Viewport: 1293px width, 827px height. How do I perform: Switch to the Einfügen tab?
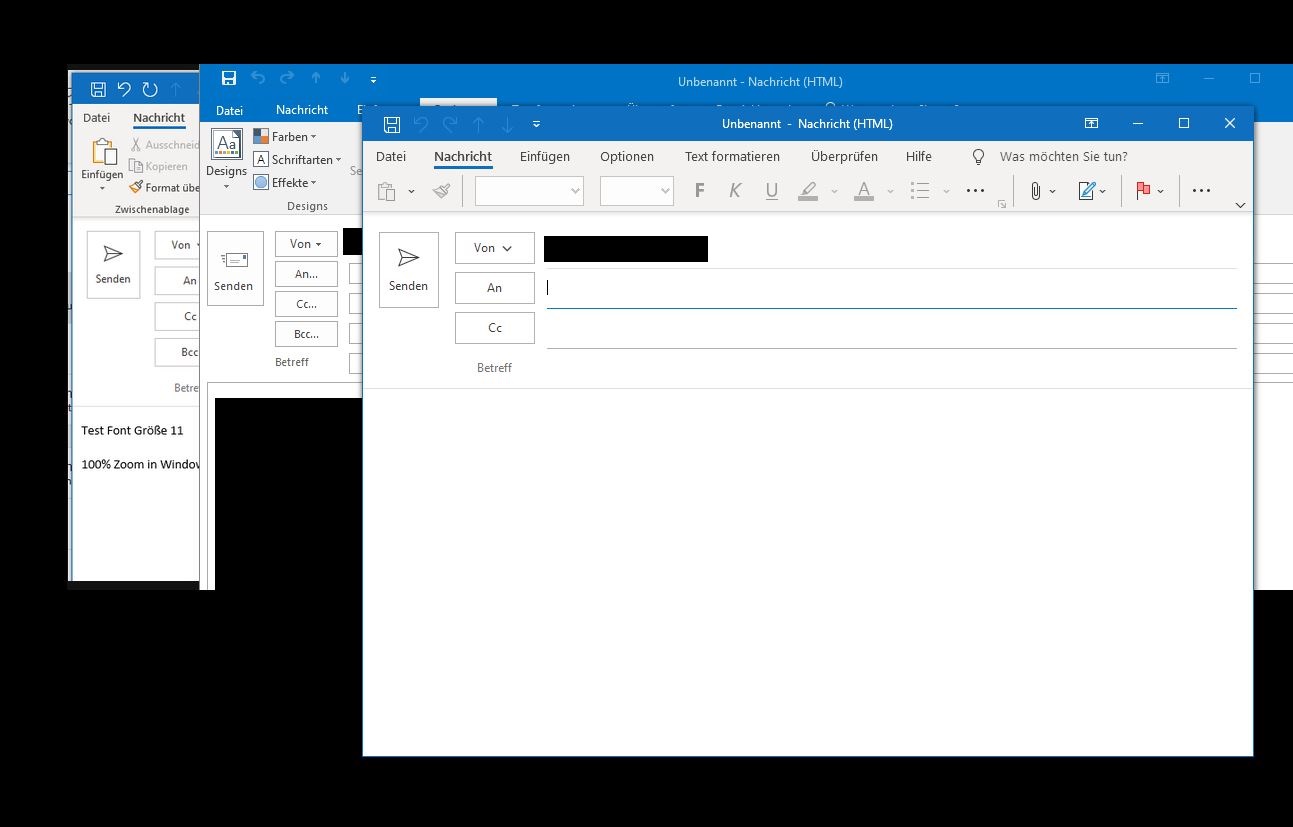(x=545, y=157)
